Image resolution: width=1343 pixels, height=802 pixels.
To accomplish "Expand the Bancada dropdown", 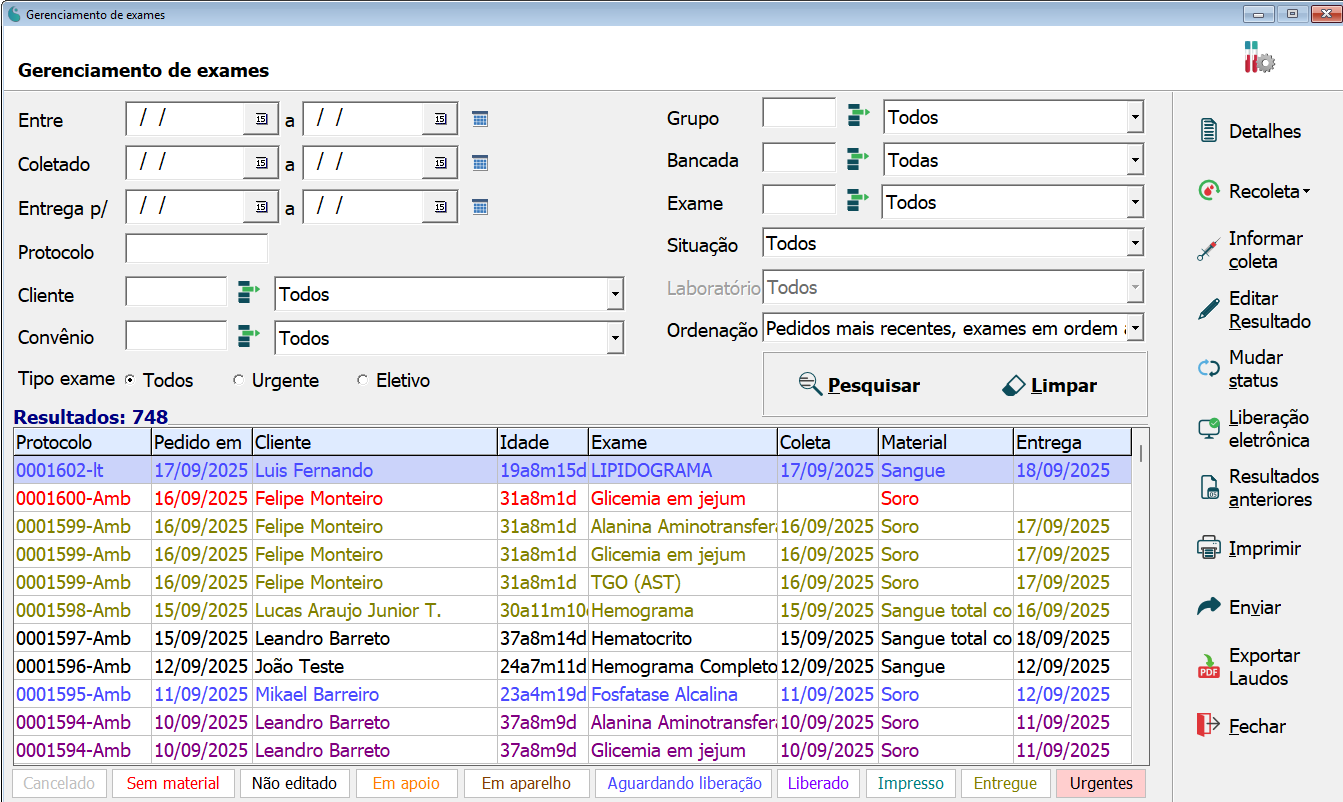I will (x=1134, y=160).
